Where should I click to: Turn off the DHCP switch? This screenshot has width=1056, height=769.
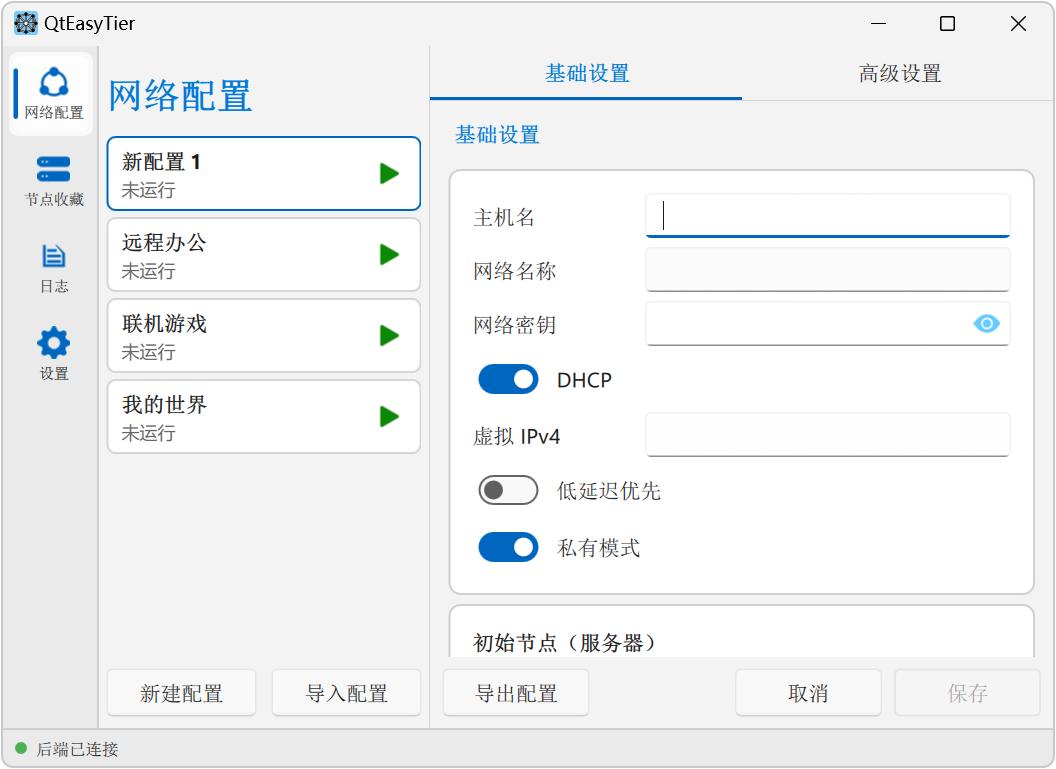pyautogui.click(x=508, y=380)
